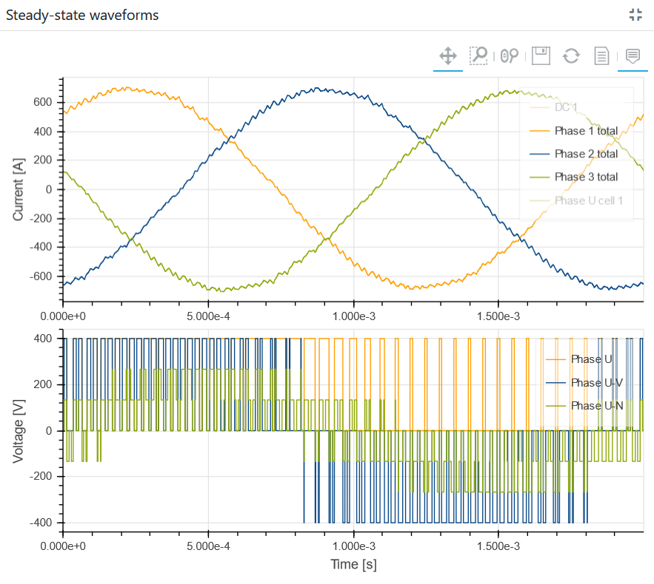
Task: Hide the Phase 1 total trace
Action: 586,130
